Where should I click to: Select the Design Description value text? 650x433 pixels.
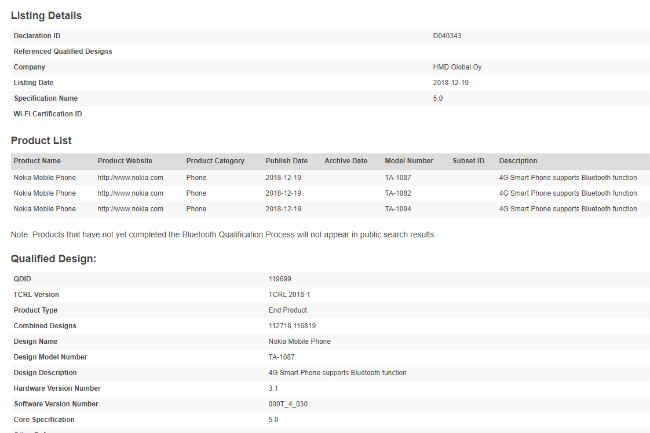pyautogui.click(x=337, y=373)
